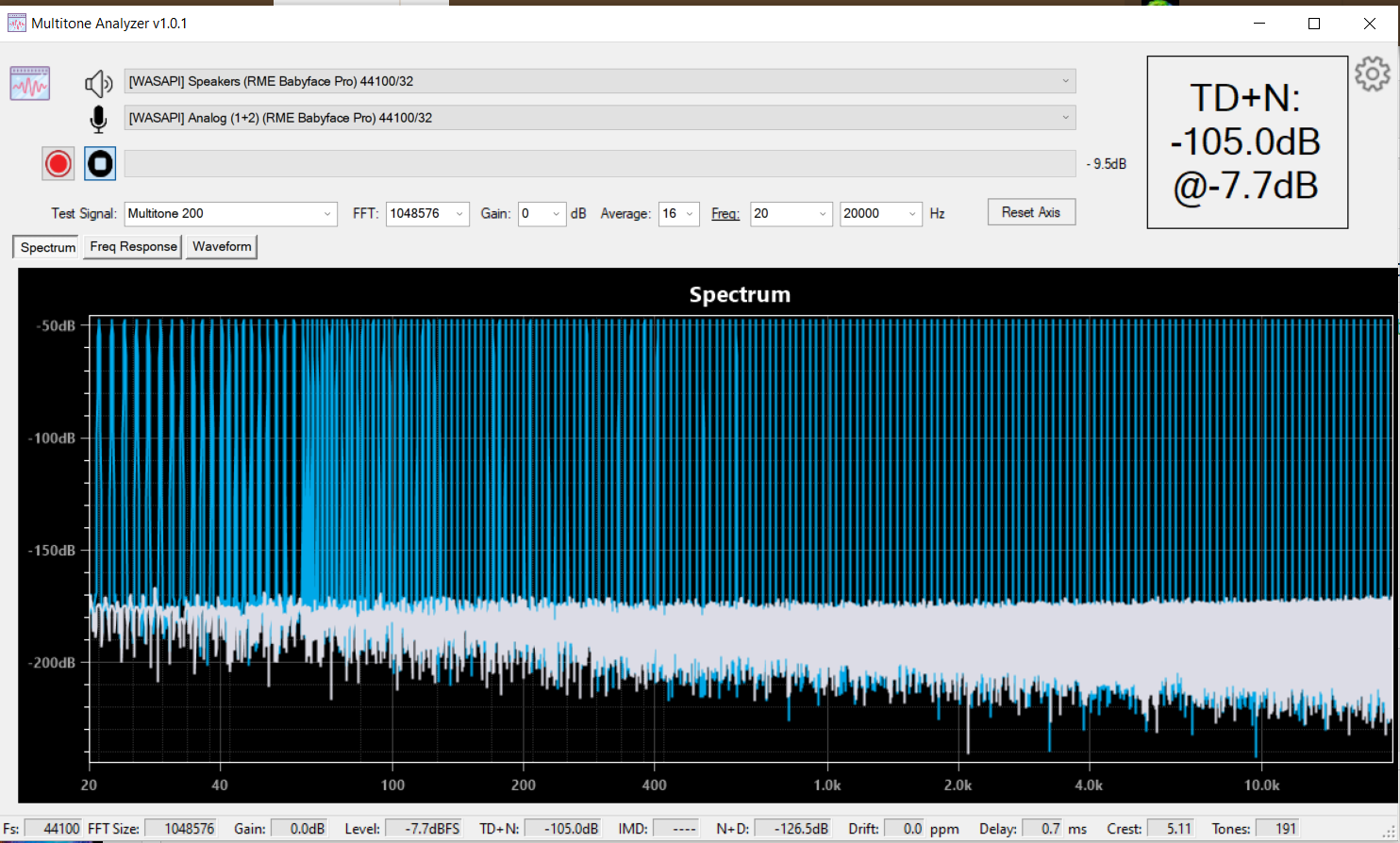The image size is (1400, 843).
Task: Open the Analog (1+2) input device dropdown
Action: tap(600, 118)
